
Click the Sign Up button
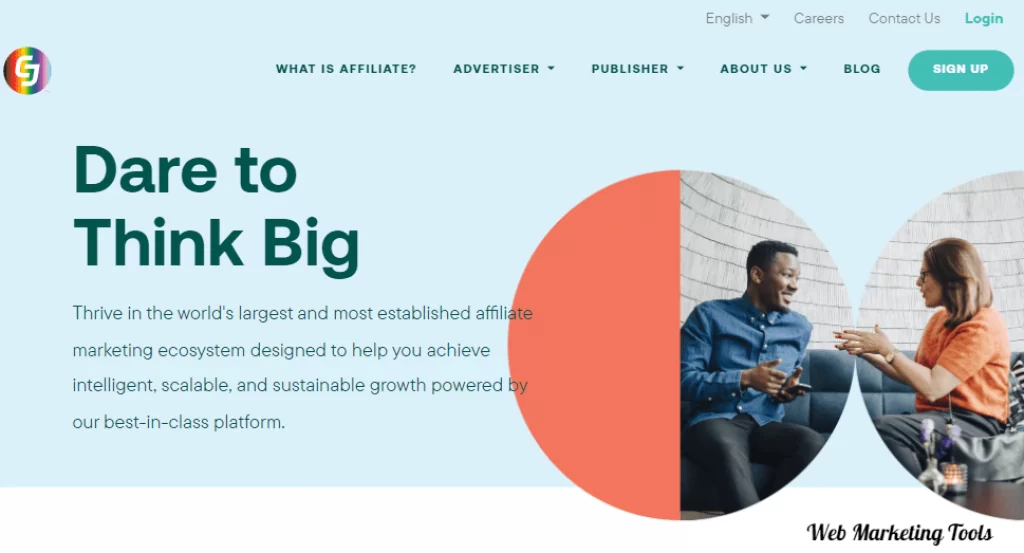pos(961,70)
